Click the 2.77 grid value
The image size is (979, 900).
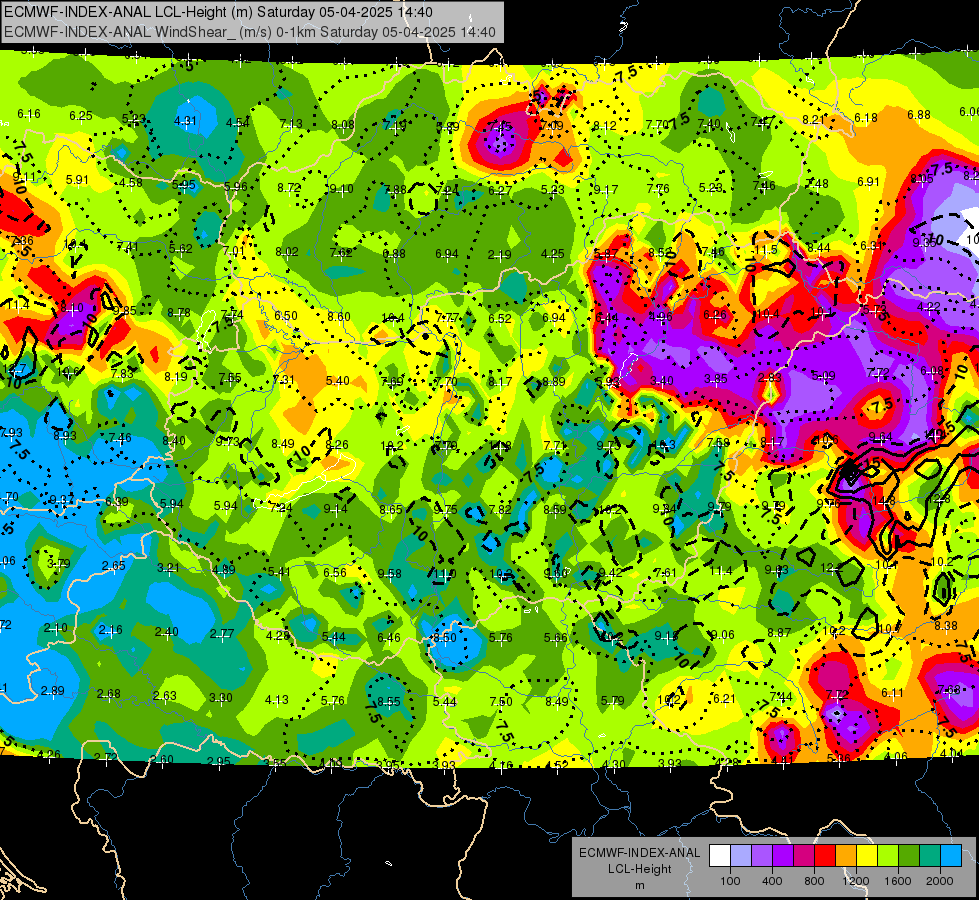tap(222, 633)
